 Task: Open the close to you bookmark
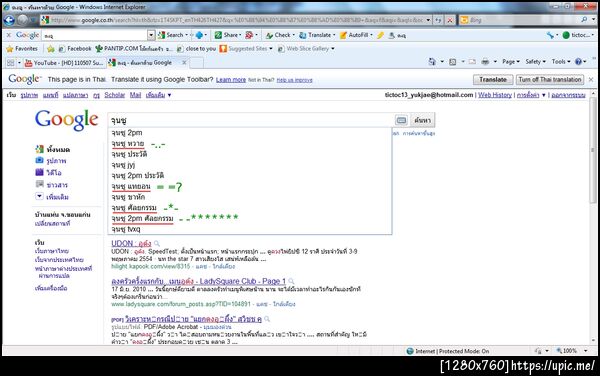point(197,49)
